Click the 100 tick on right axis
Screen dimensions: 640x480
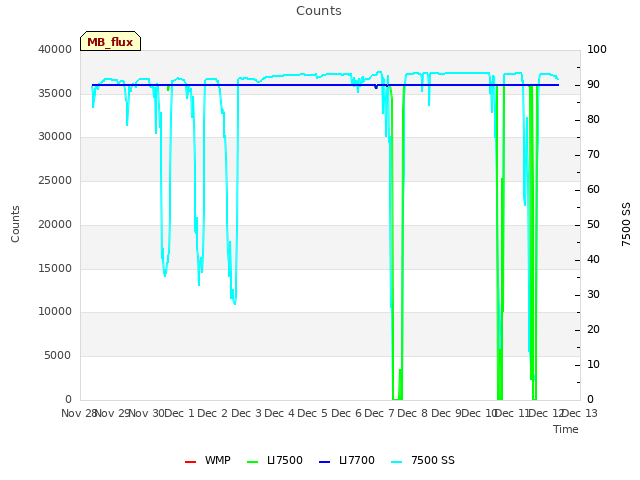[597, 49]
